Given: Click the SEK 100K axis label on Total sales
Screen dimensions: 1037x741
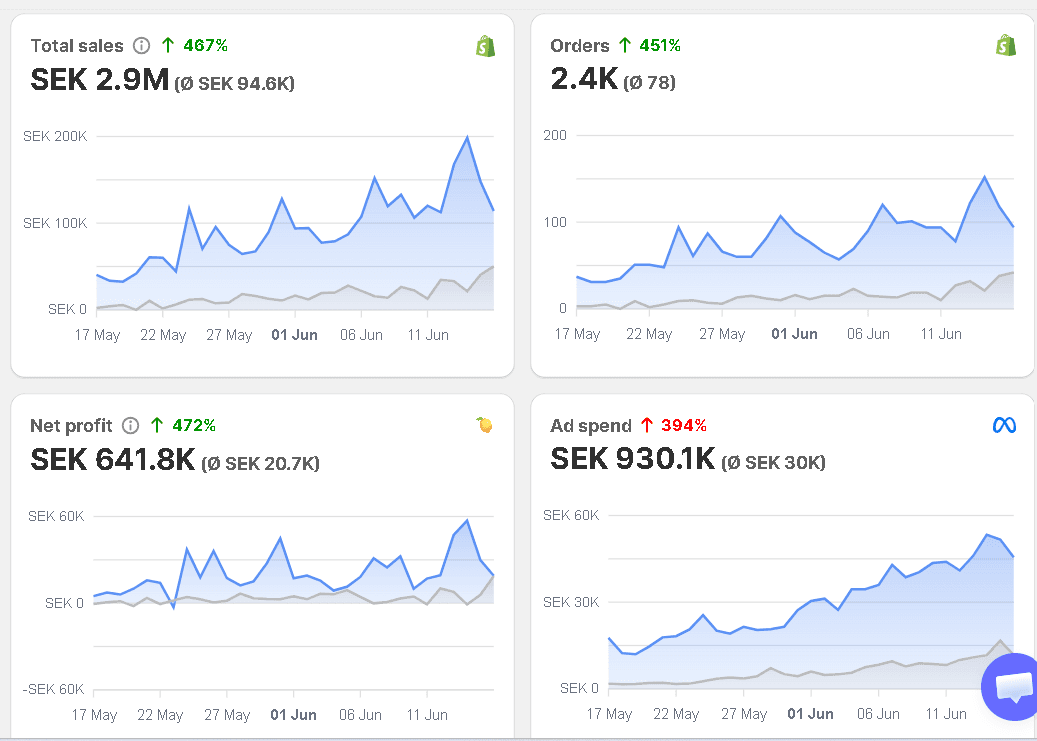Looking at the screenshot, I should [x=55, y=223].
